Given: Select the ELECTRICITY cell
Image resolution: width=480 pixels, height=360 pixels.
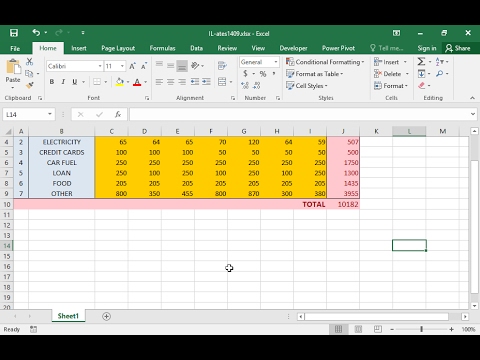Looking at the screenshot, I should pyautogui.click(x=62, y=142).
